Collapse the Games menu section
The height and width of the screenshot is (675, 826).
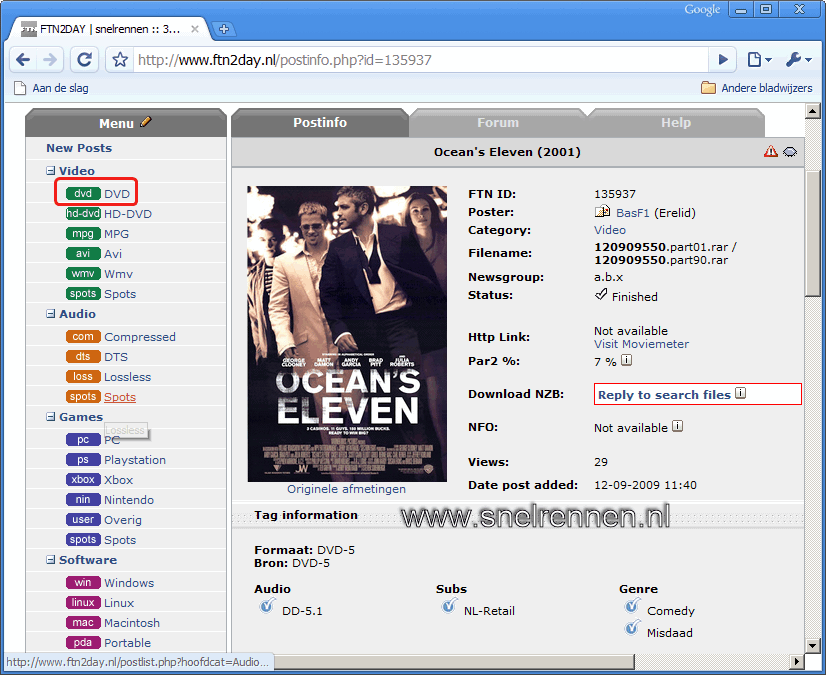tap(51, 417)
